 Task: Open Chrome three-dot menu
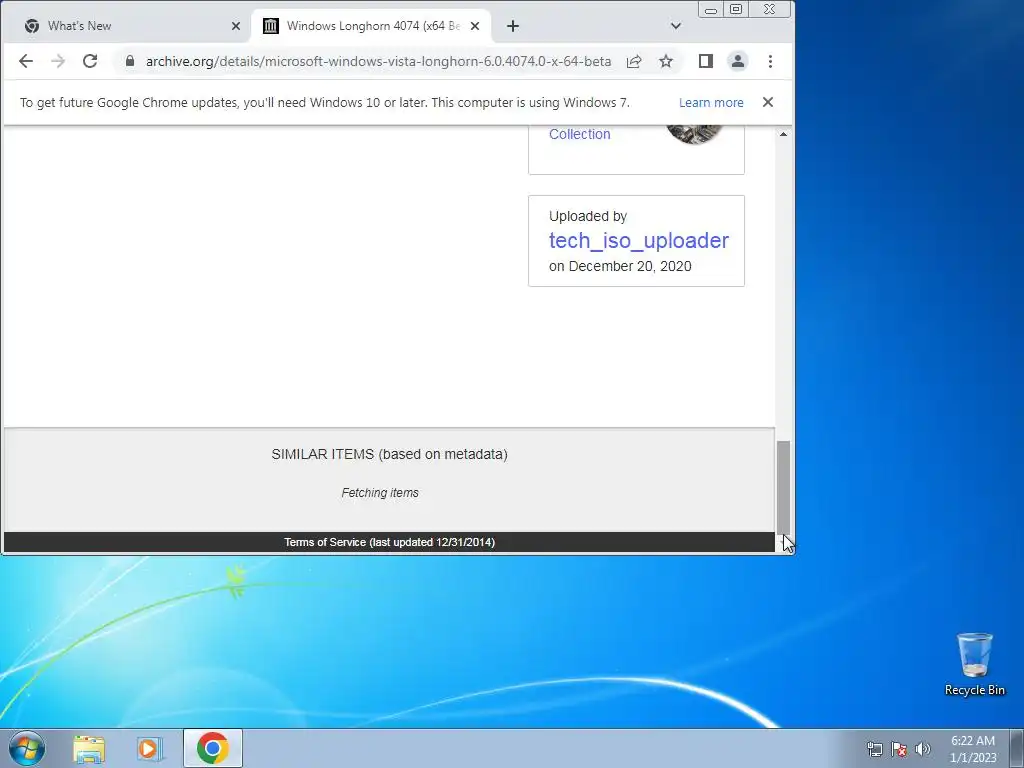[x=770, y=61]
